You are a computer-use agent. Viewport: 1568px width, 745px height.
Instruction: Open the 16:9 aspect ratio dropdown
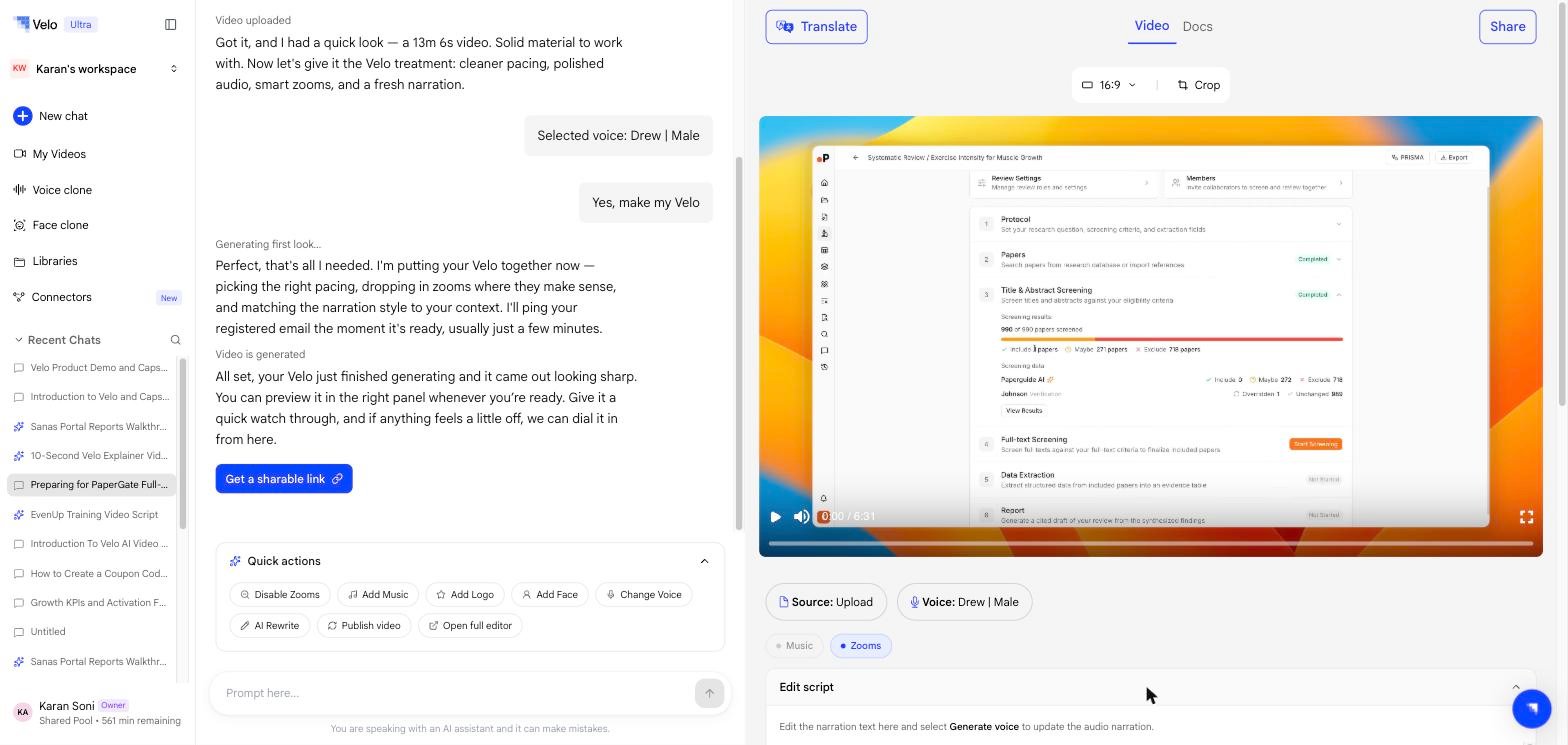[1110, 85]
